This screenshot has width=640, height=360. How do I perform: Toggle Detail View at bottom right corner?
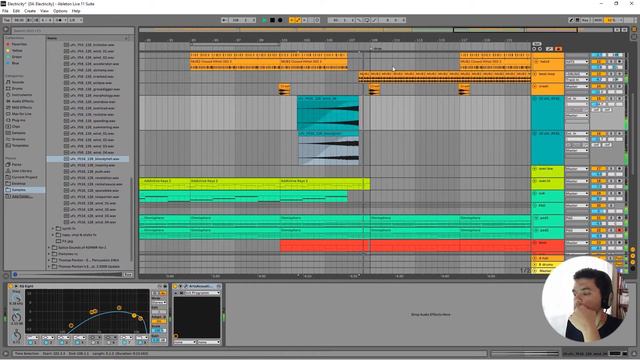click(634, 353)
